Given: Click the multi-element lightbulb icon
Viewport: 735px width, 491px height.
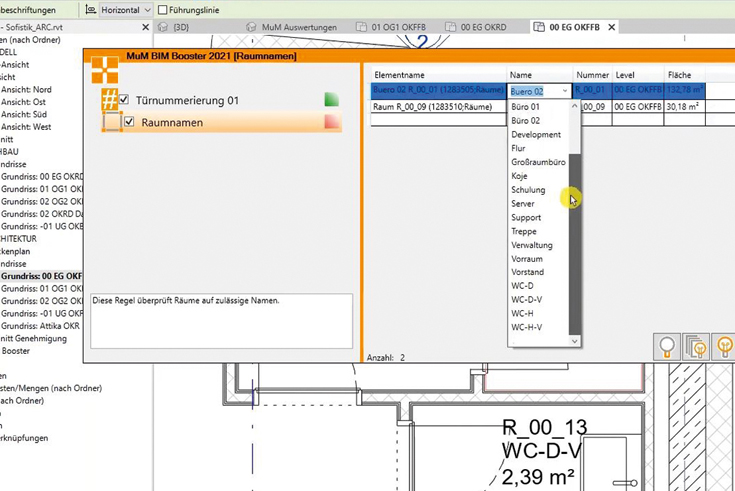Looking at the screenshot, I should tap(696, 347).
